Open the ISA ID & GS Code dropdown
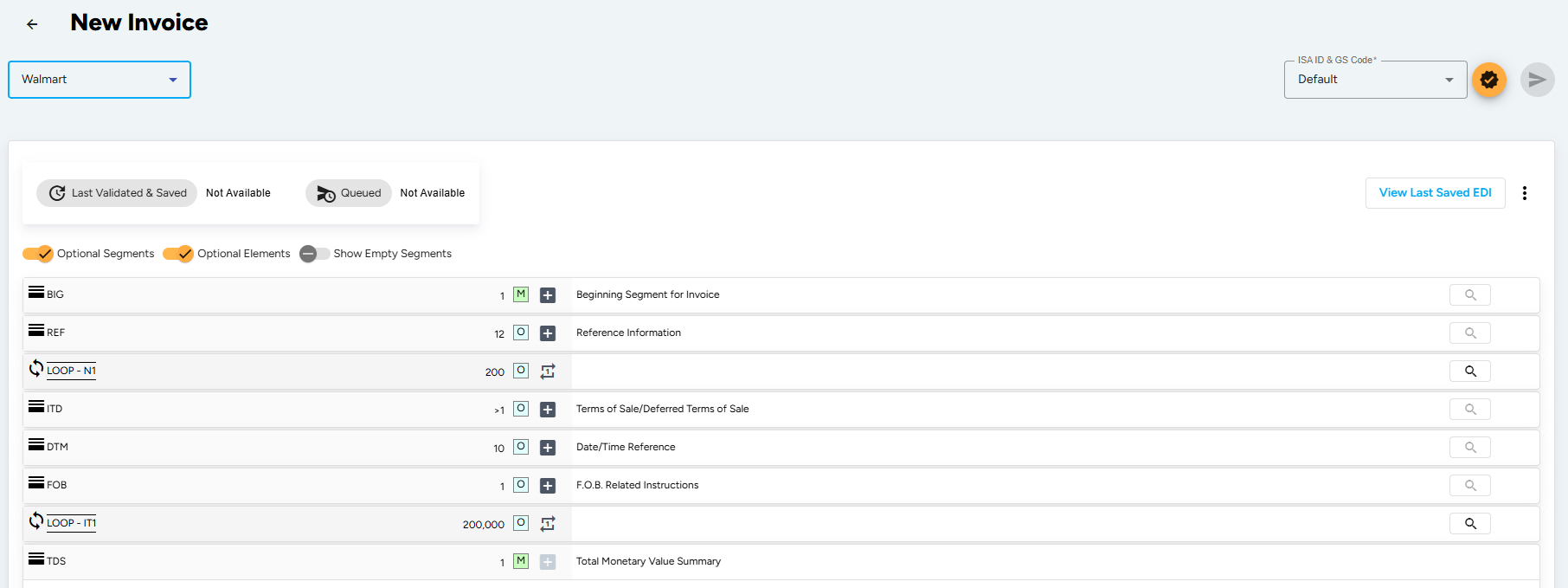1568x588 pixels. (1375, 80)
